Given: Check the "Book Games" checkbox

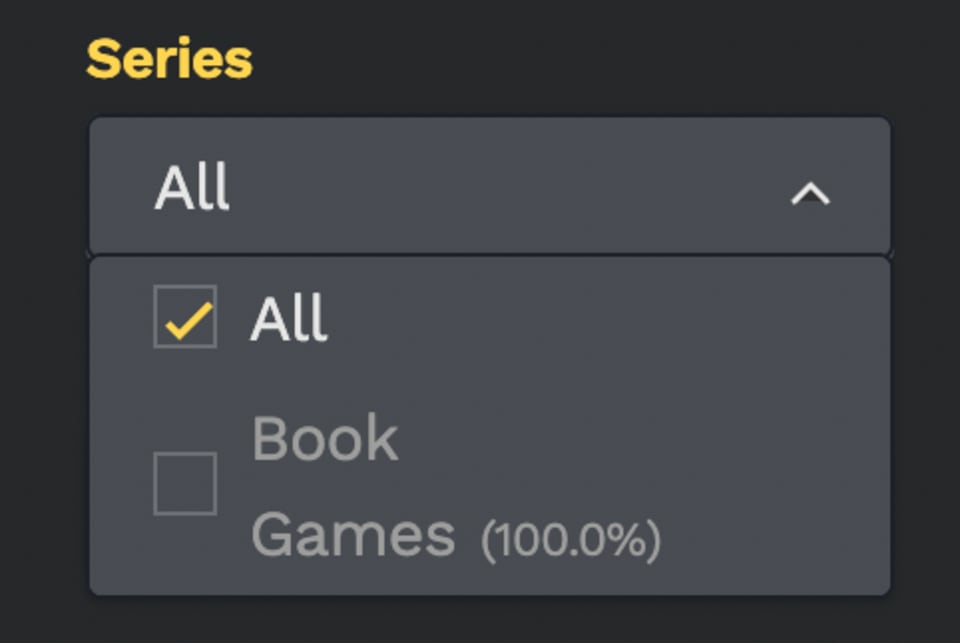Looking at the screenshot, I should (x=185, y=483).
